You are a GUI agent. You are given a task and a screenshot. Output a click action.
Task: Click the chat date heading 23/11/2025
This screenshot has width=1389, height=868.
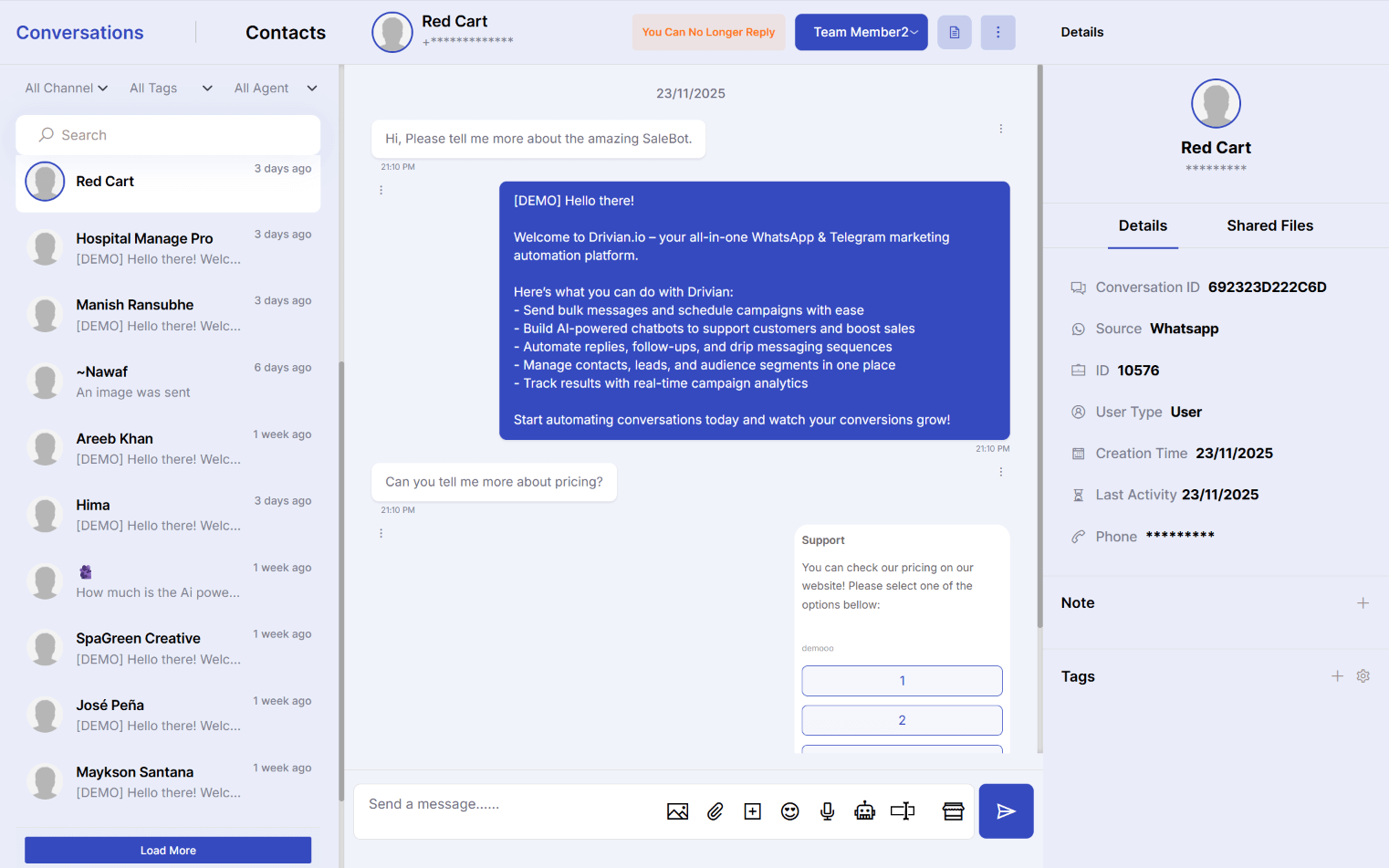click(691, 93)
